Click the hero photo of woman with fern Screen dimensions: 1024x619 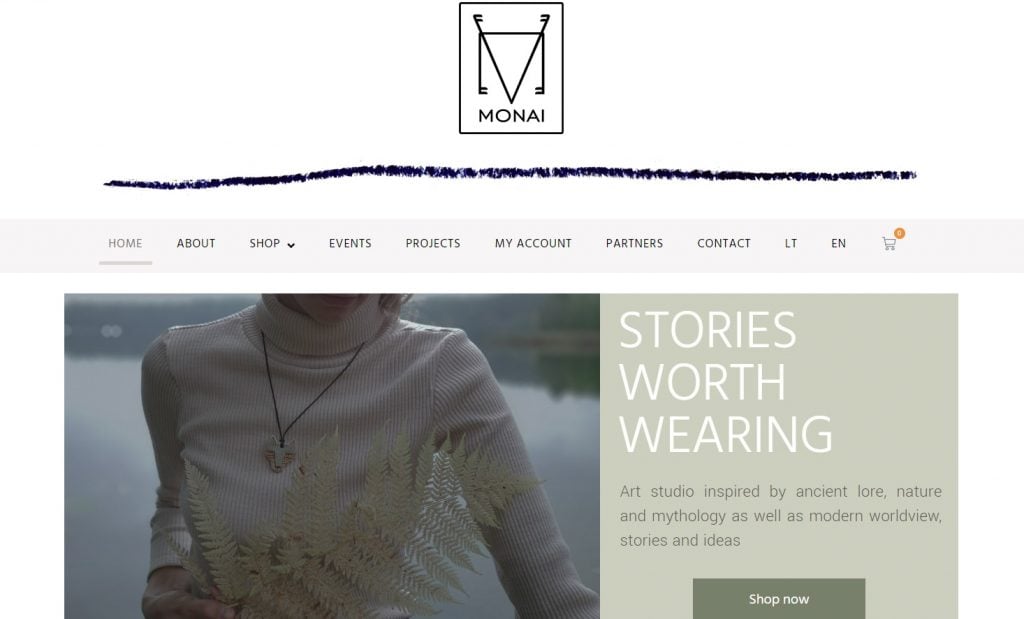pos(332,456)
